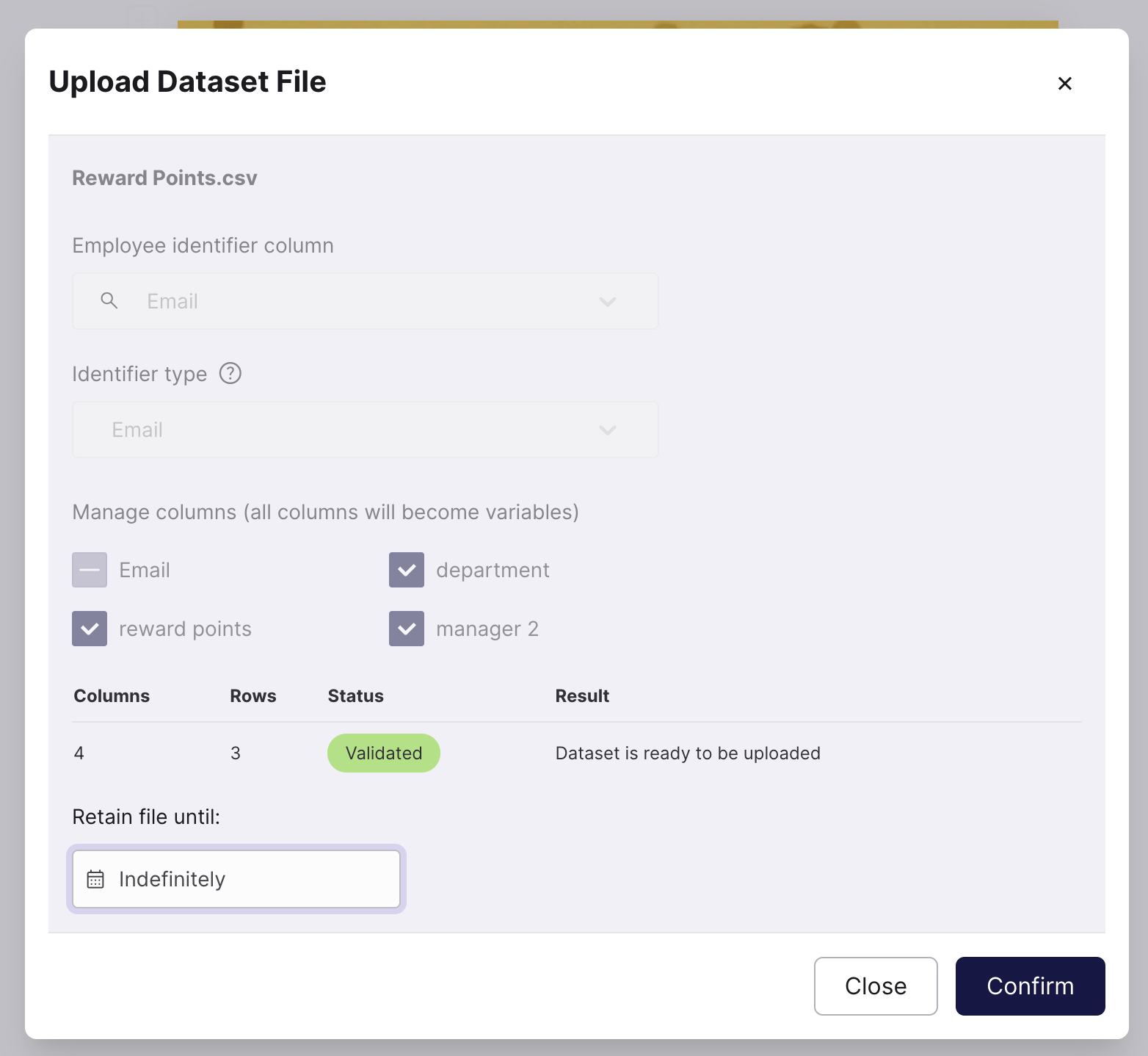Click the Rows header in the table
The image size is (1148, 1056).
[x=253, y=696]
